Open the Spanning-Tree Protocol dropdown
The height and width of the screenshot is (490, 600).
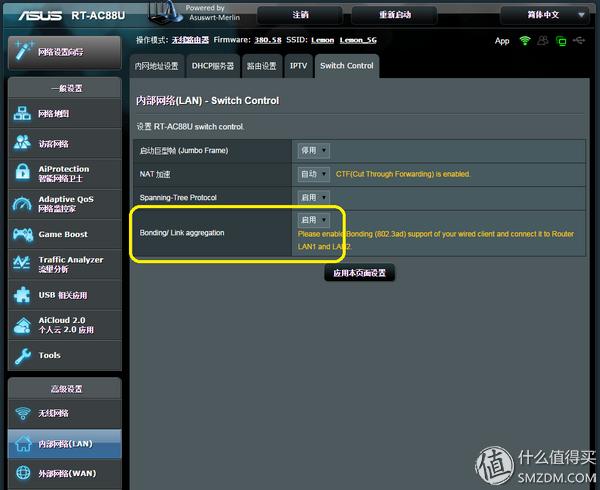click(x=313, y=197)
